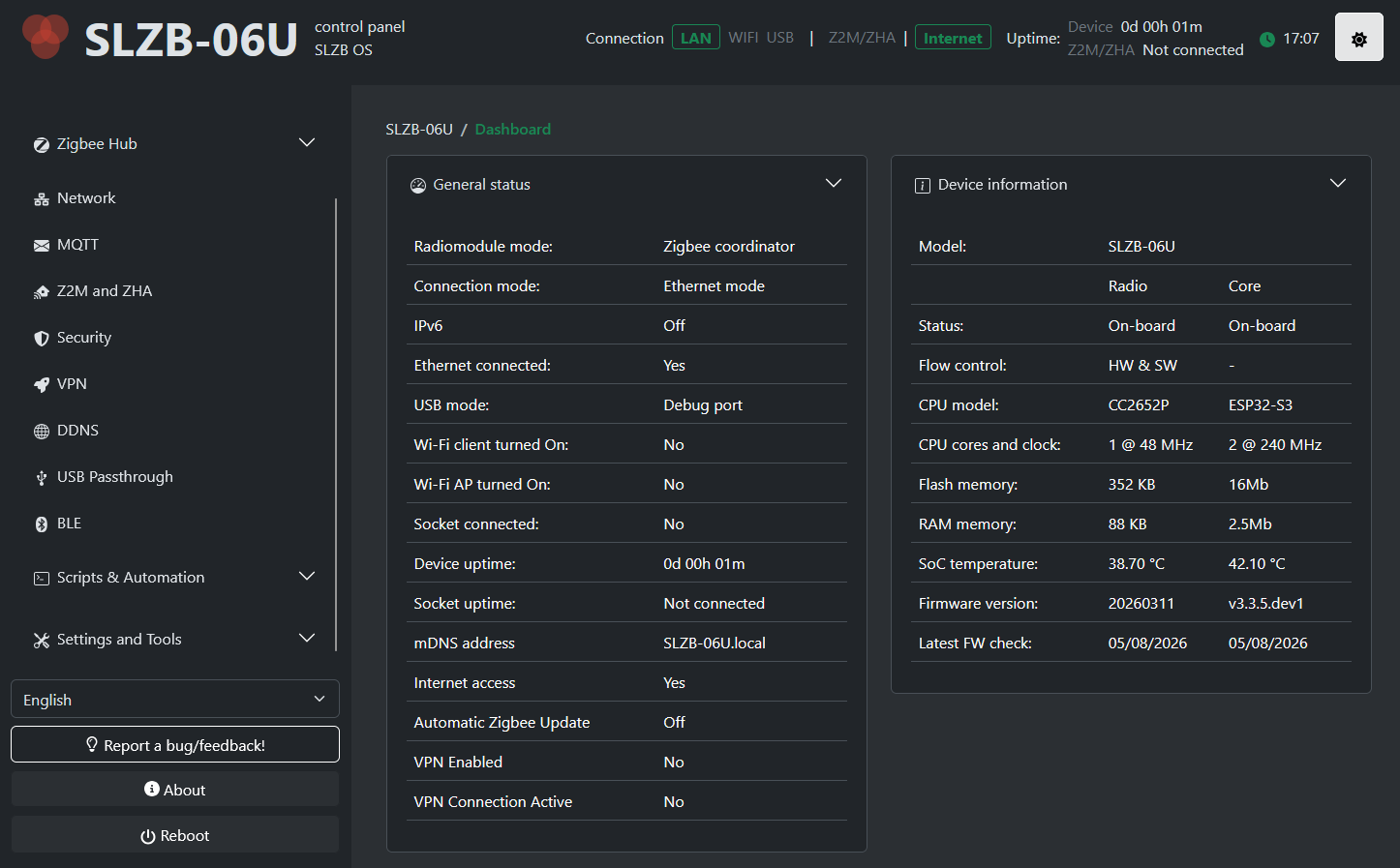The image size is (1400, 868).
Task: Click the Network sidebar icon
Action: (41, 199)
